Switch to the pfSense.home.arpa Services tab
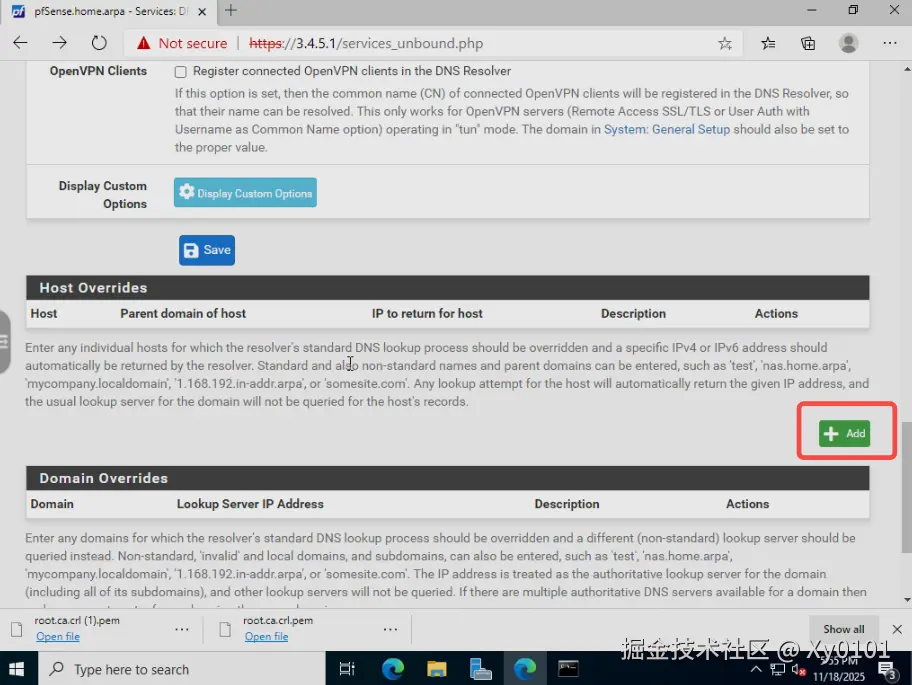This screenshot has width=912, height=685. click(109, 11)
